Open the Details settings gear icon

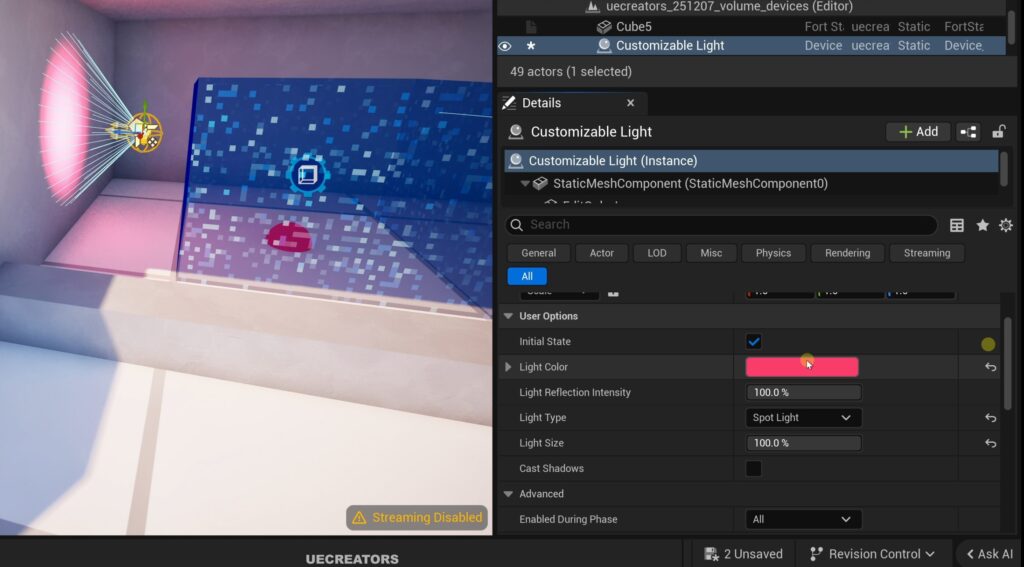point(1006,225)
